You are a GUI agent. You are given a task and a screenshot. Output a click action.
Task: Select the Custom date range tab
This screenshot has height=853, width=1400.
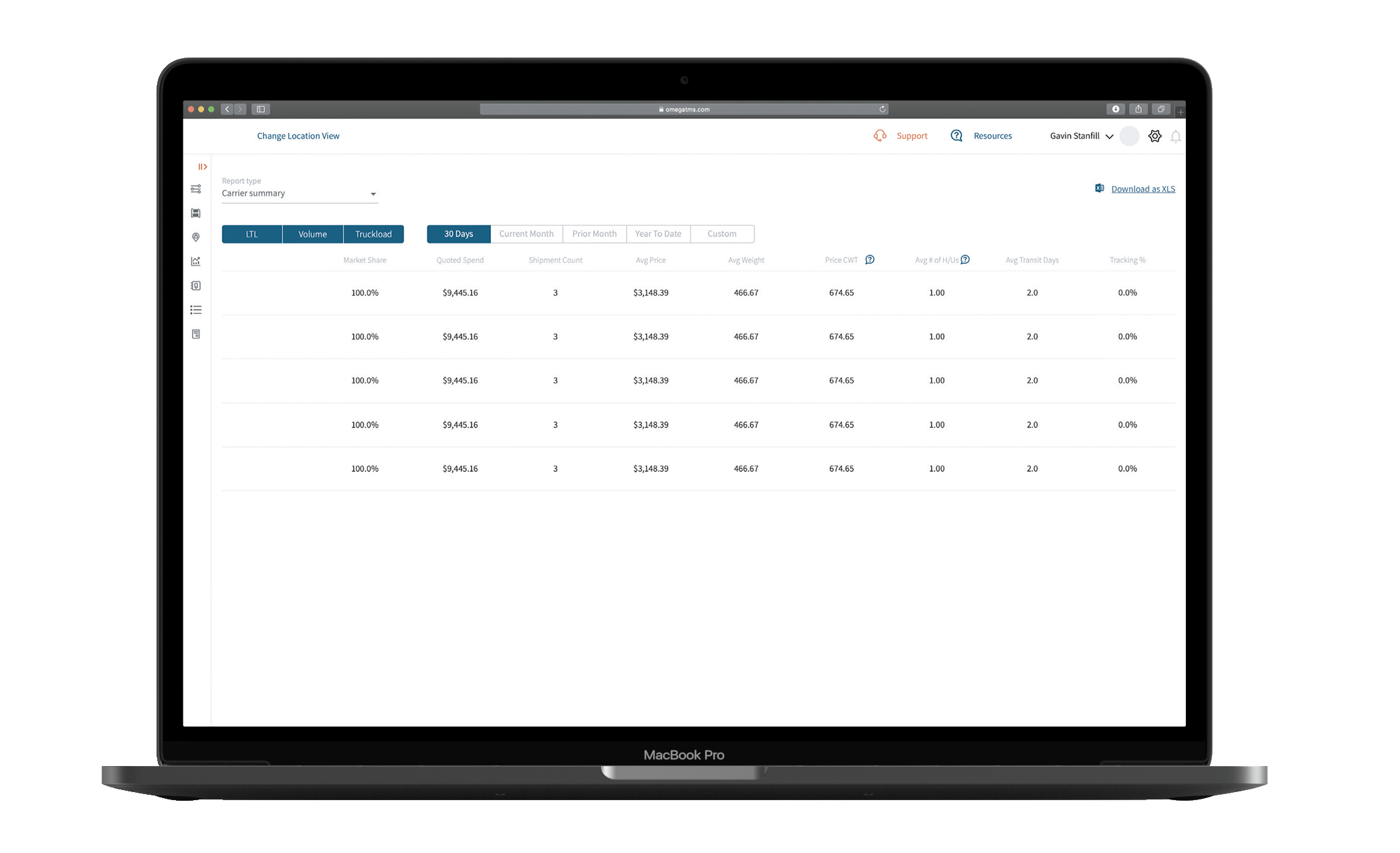[722, 234]
